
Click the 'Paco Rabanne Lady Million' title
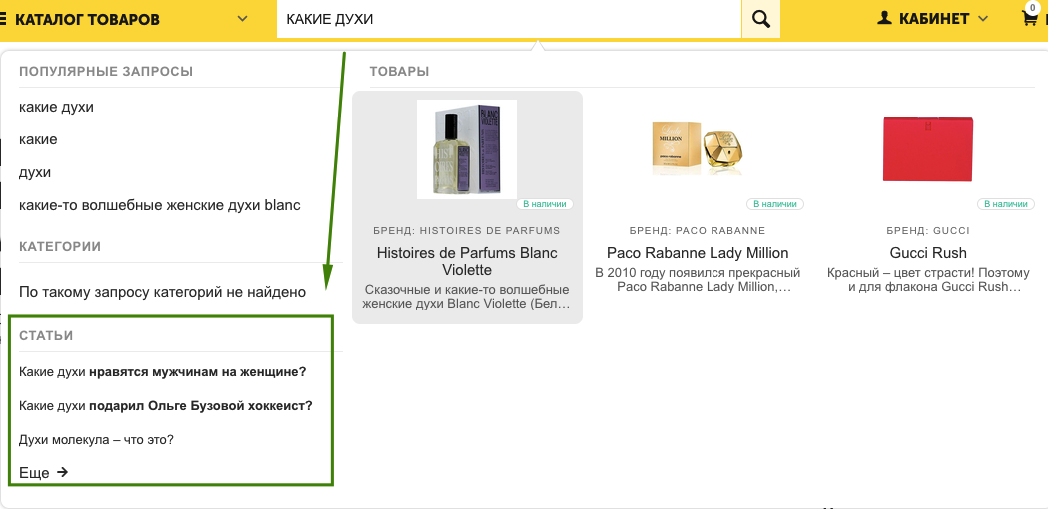click(x=698, y=253)
